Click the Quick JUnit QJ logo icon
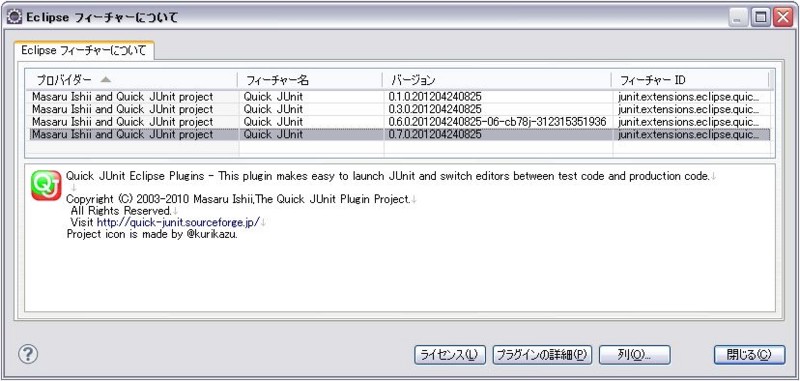The image size is (800, 381). point(46,185)
